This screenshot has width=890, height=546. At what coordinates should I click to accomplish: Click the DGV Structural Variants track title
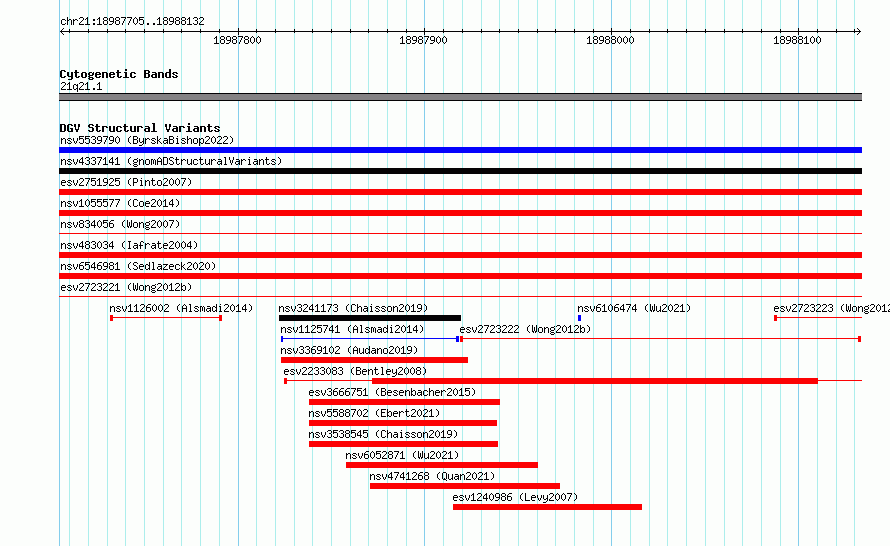140,128
